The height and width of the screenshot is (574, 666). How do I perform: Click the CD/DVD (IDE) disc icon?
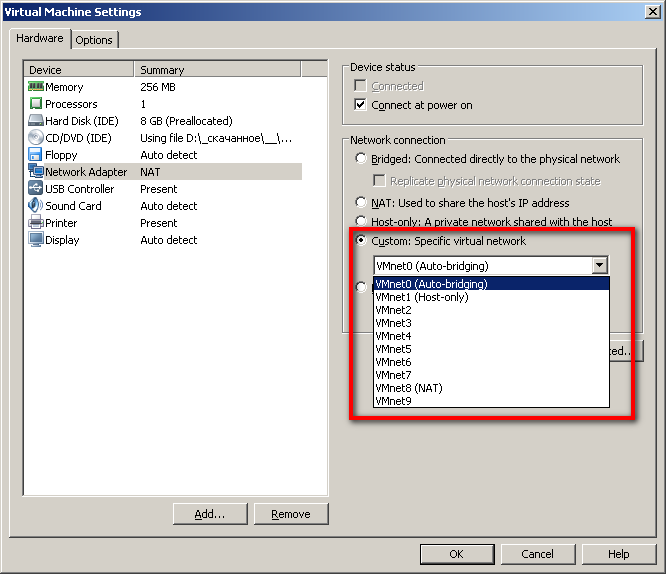[x=36, y=138]
